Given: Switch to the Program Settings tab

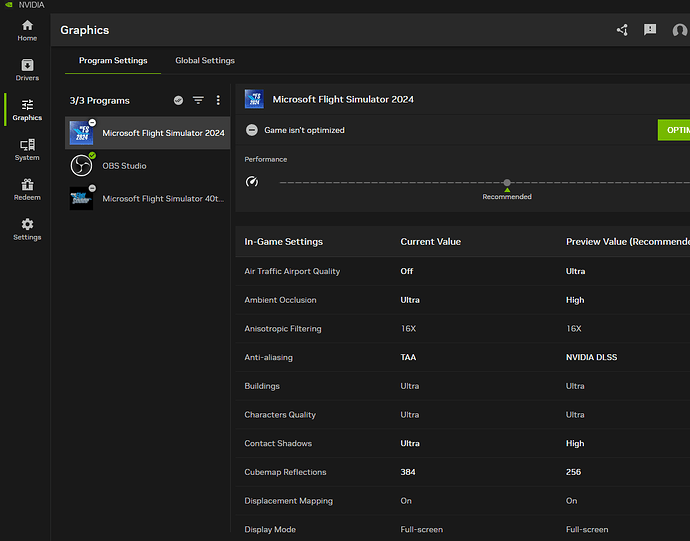Looking at the screenshot, I should (x=113, y=60).
